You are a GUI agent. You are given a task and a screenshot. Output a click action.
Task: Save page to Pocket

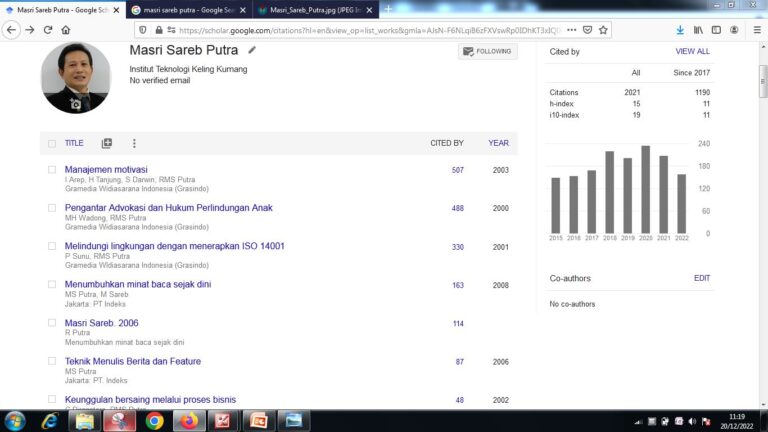587,30
